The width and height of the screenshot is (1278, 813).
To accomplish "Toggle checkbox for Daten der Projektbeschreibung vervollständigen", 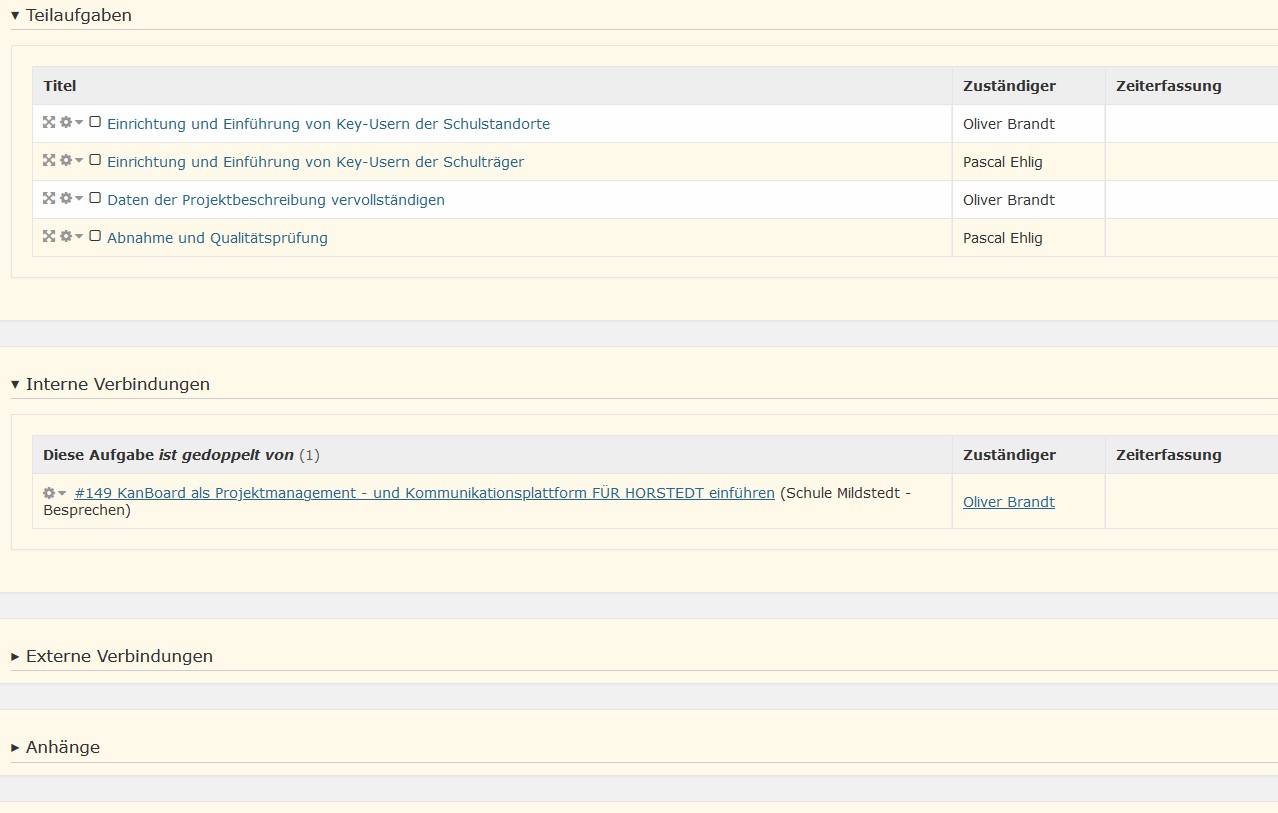I will tap(95, 198).
